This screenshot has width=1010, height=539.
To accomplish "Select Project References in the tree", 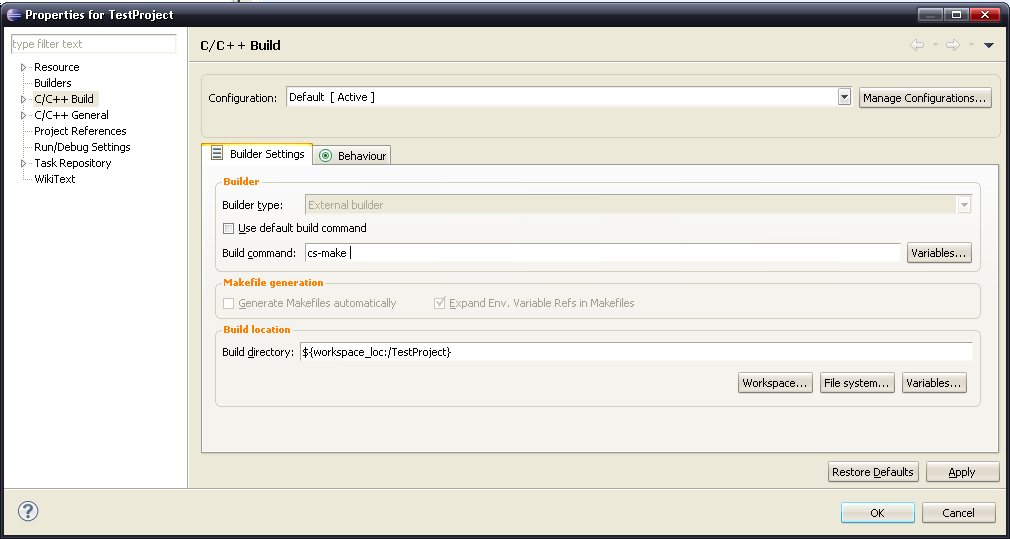I will click(x=80, y=131).
